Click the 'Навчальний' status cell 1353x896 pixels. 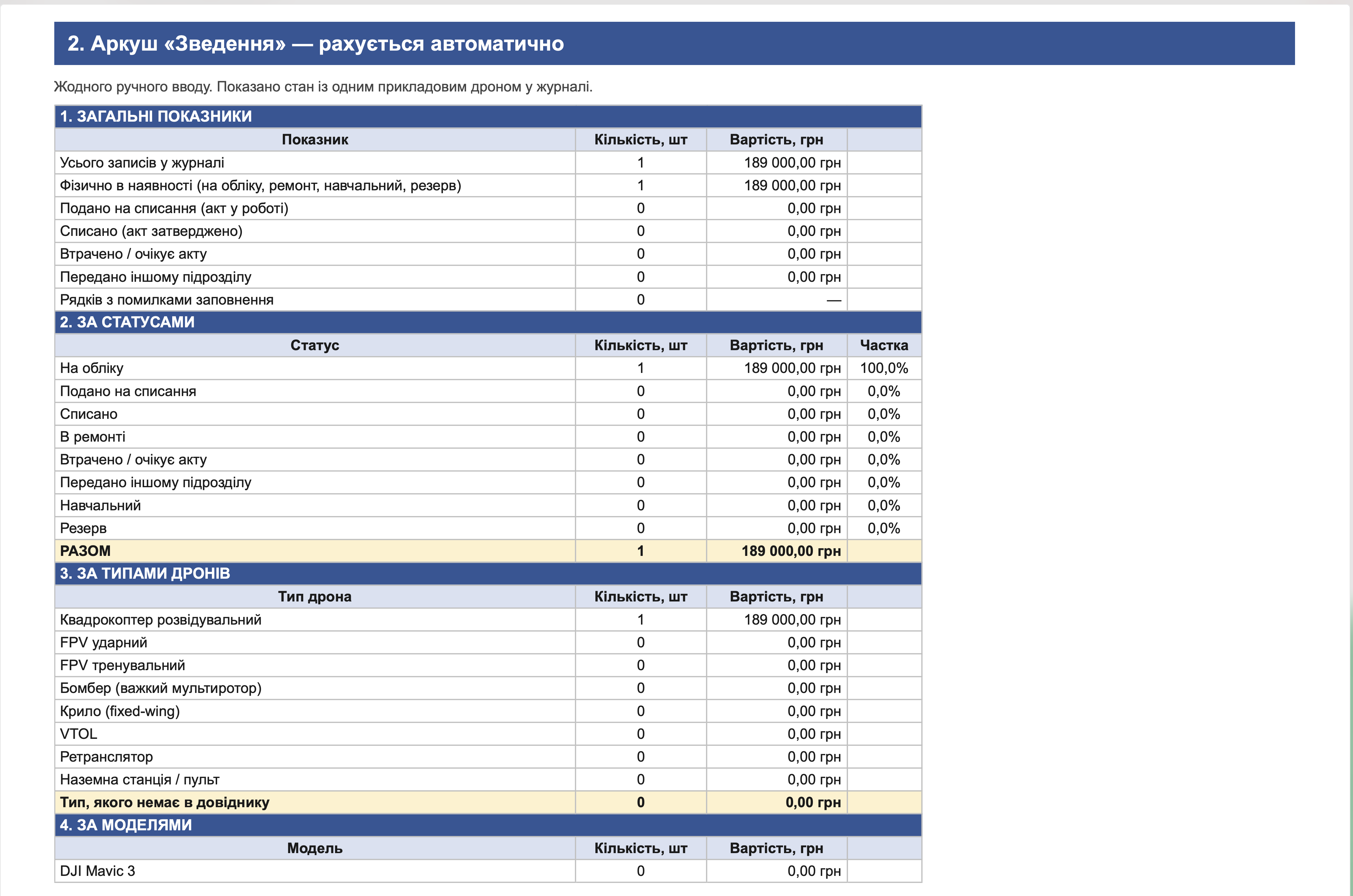pyautogui.click(x=315, y=505)
